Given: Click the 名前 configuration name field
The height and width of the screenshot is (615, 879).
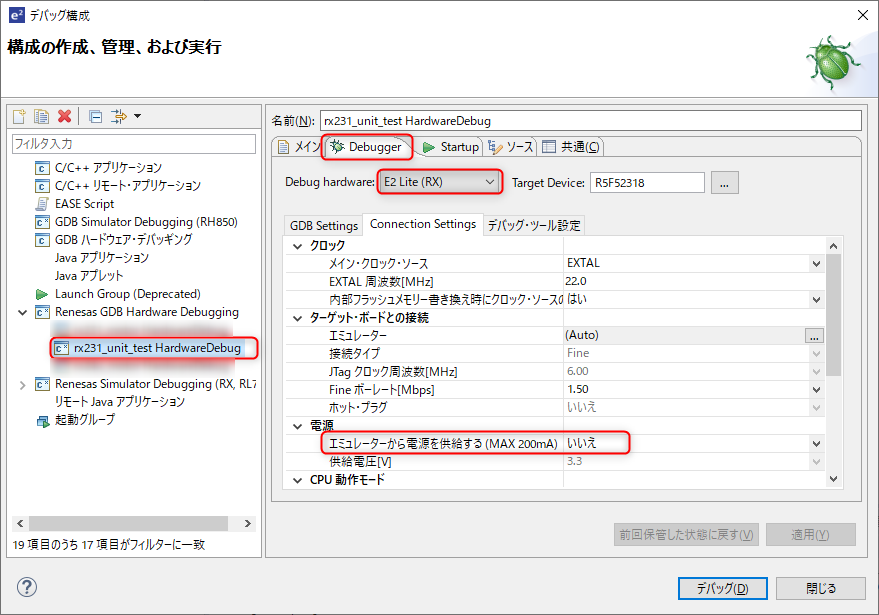Looking at the screenshot, I should [x=590, y=121].
